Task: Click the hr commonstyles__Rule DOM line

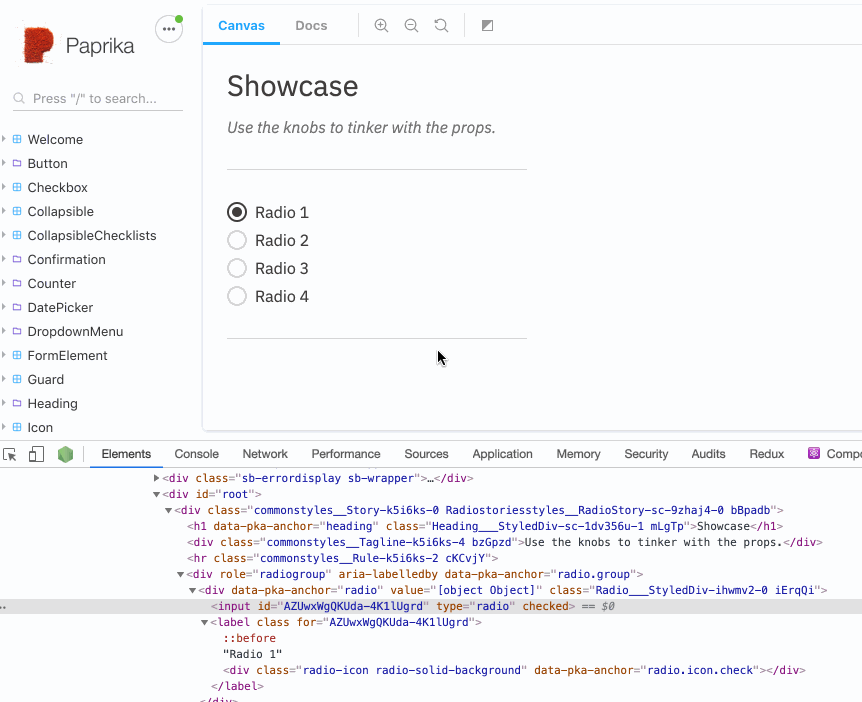Action: point(342,559)
